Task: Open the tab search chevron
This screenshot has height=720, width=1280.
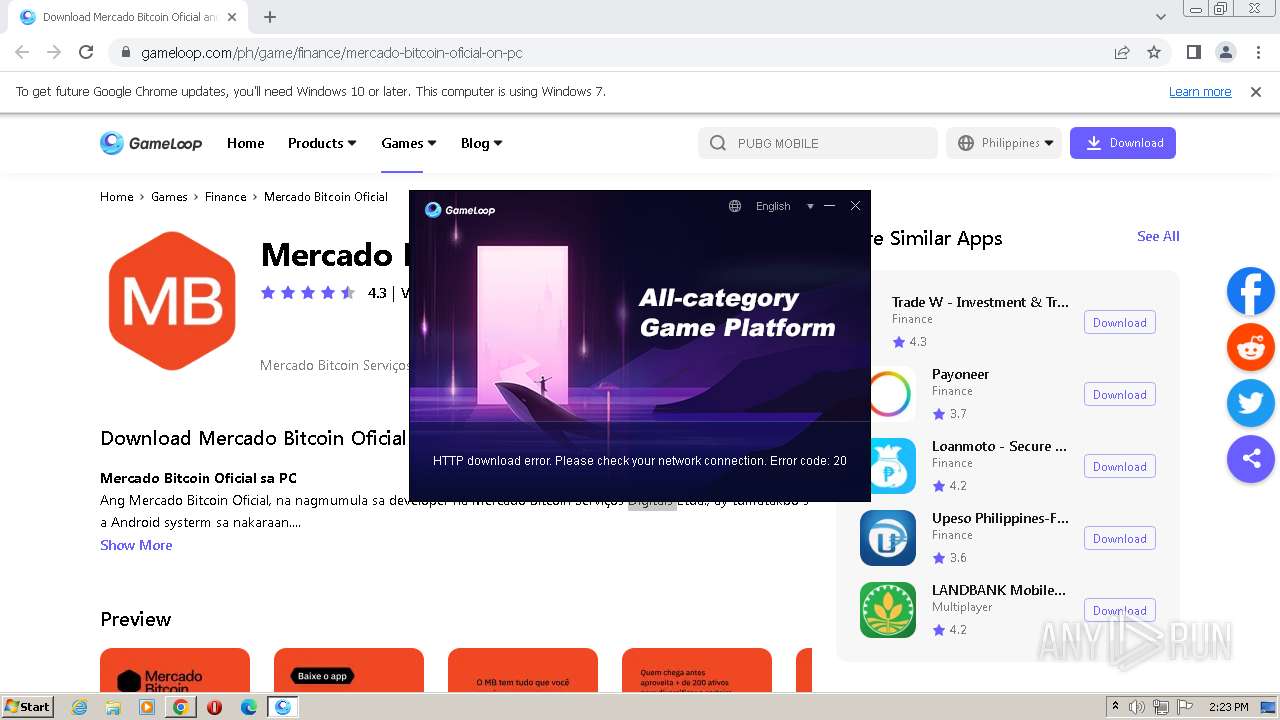Action: click(1161, 17)
